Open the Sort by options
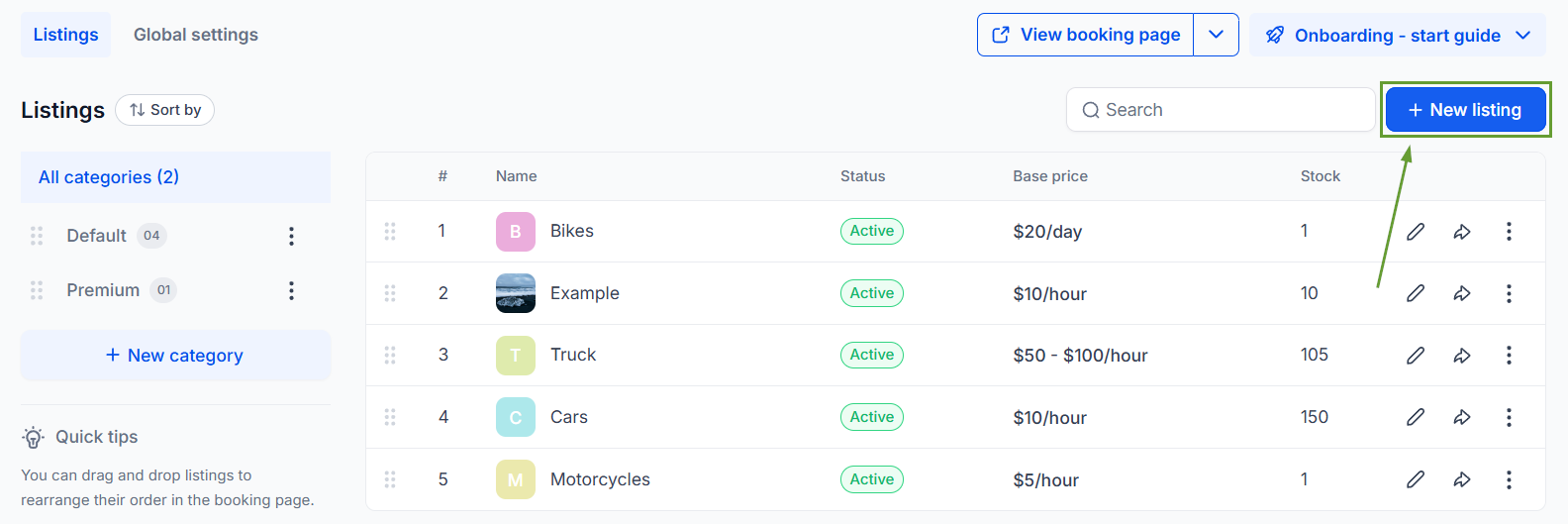 pyautogui.click(x=165, y=110)
